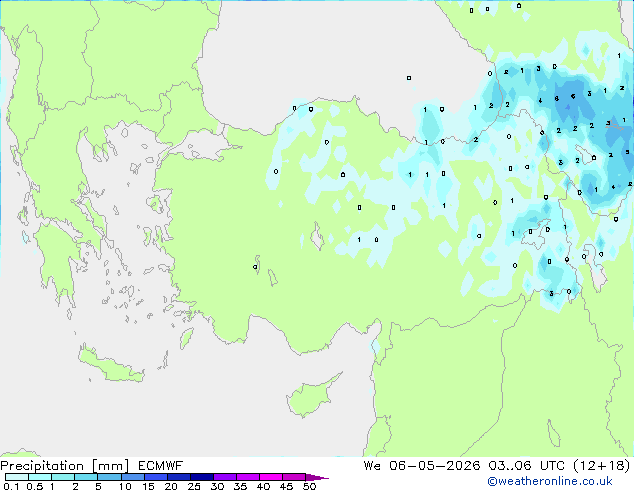Click the 1–2 mm legend color swatch

click(63, 477)
